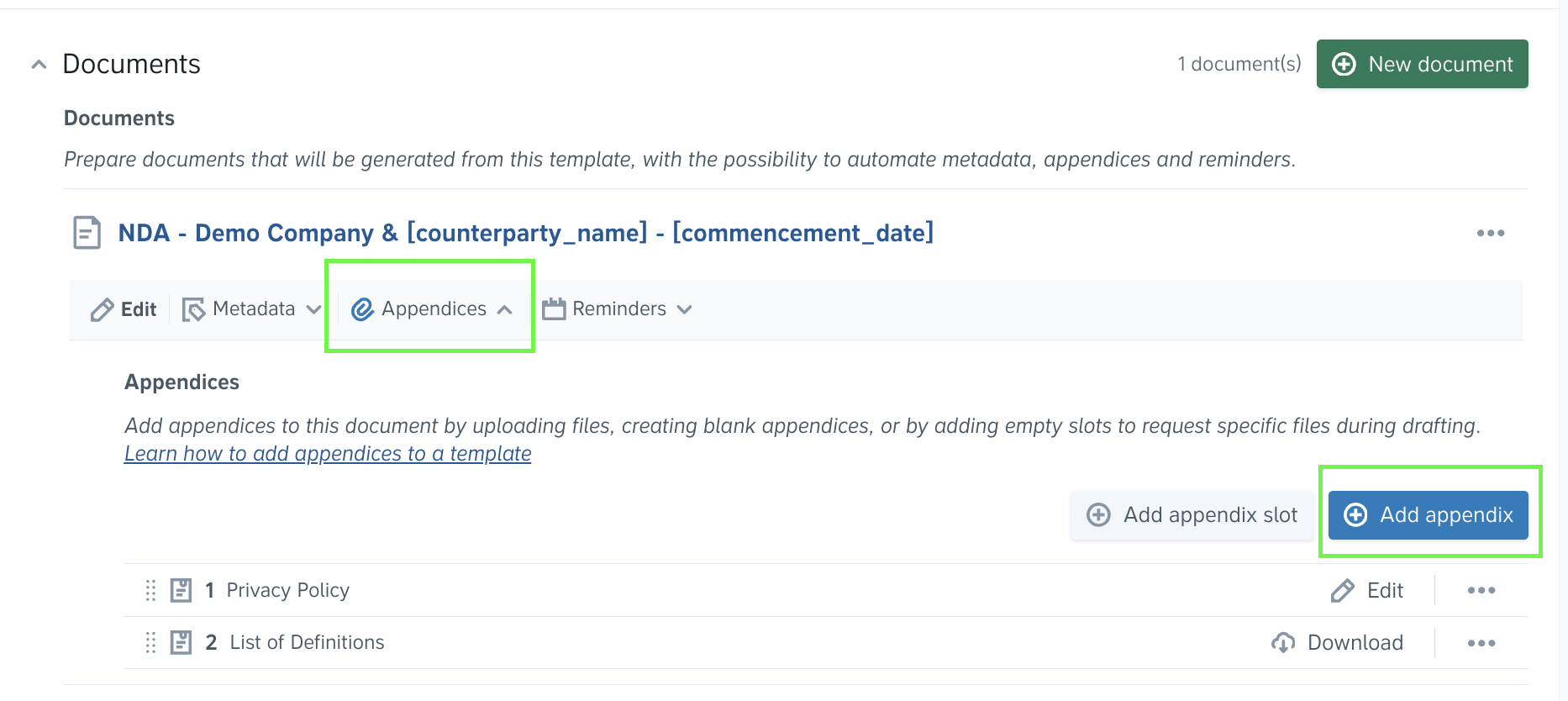Click the Metadata tag icon
This screenshot has height=701, width=1568.
[x=193, y=309]
